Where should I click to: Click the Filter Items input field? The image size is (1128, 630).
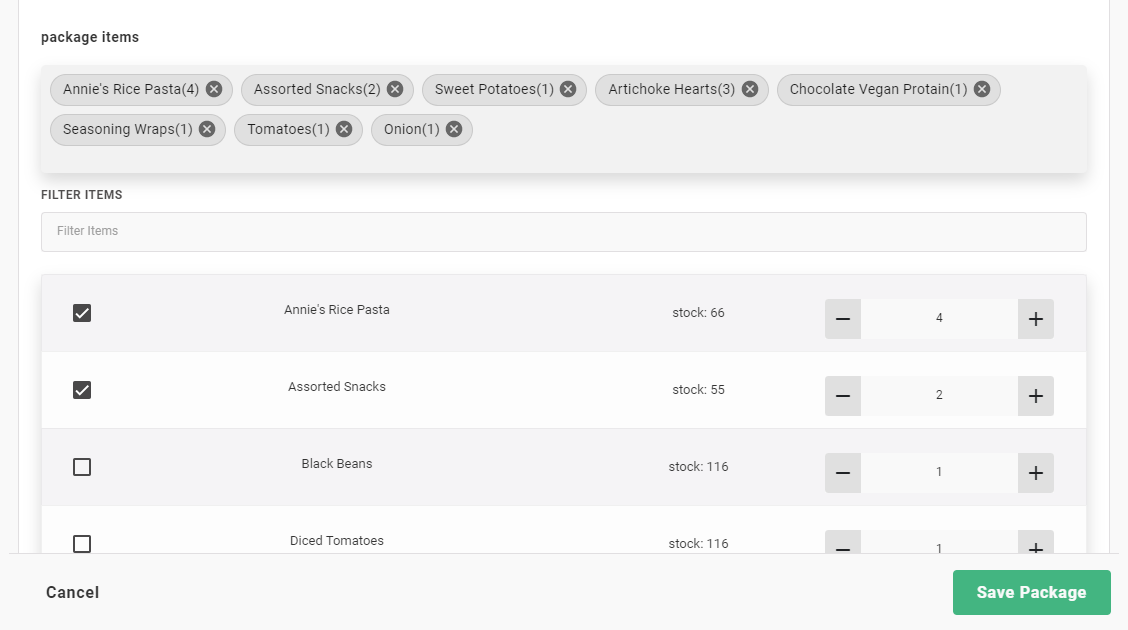pyautogui.click(x=563, y=231)
